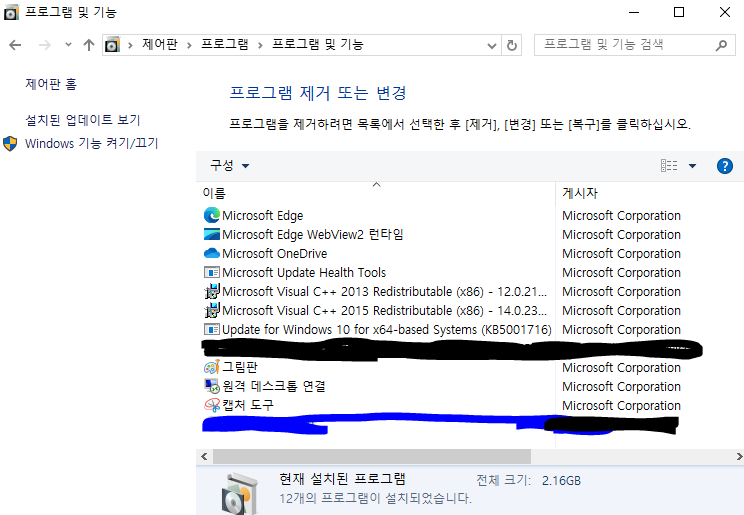Click the view layout icon button
This screenshot has width=744, height=515.
point(669,166)
